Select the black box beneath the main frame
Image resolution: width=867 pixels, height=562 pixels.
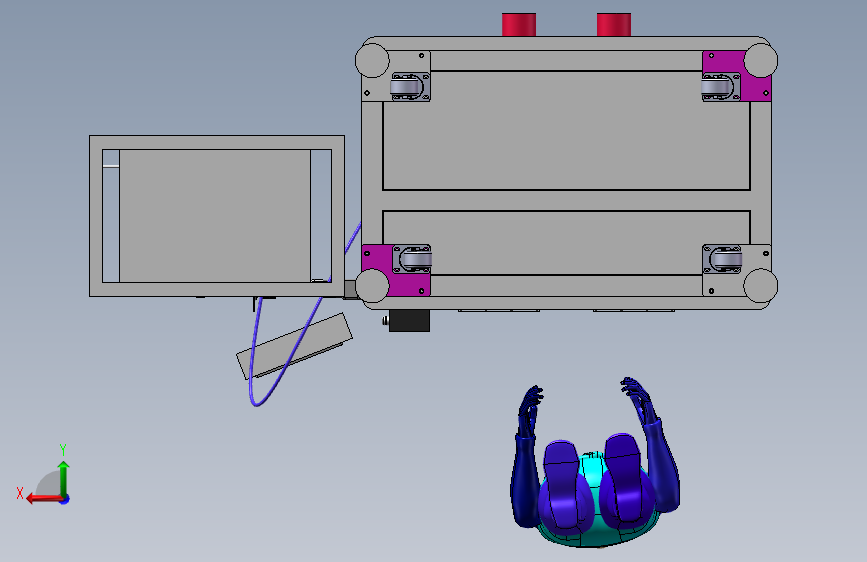tap(409, 321)
